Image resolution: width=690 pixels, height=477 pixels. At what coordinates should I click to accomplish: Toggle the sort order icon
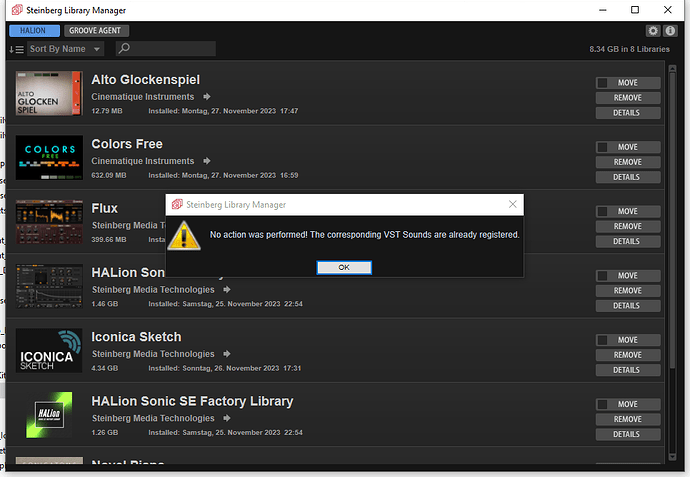16,49
